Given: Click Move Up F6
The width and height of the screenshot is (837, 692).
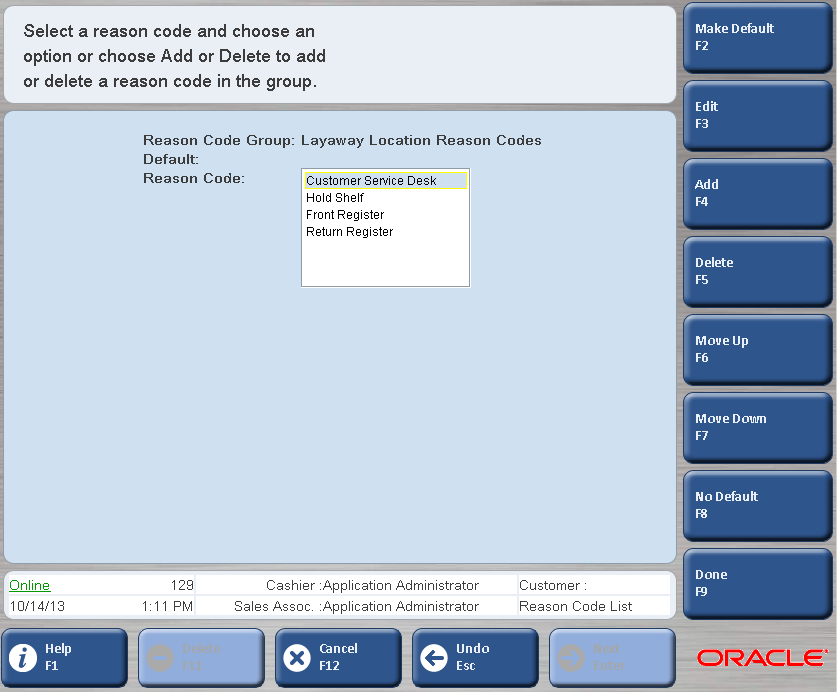Looking at the screenshot, I should point(756,349).
